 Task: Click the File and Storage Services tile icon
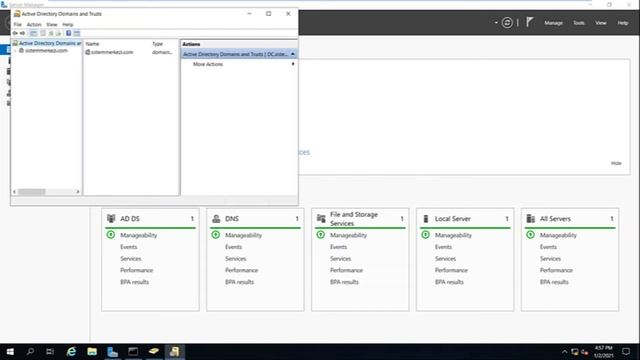[x=321, y=219]
